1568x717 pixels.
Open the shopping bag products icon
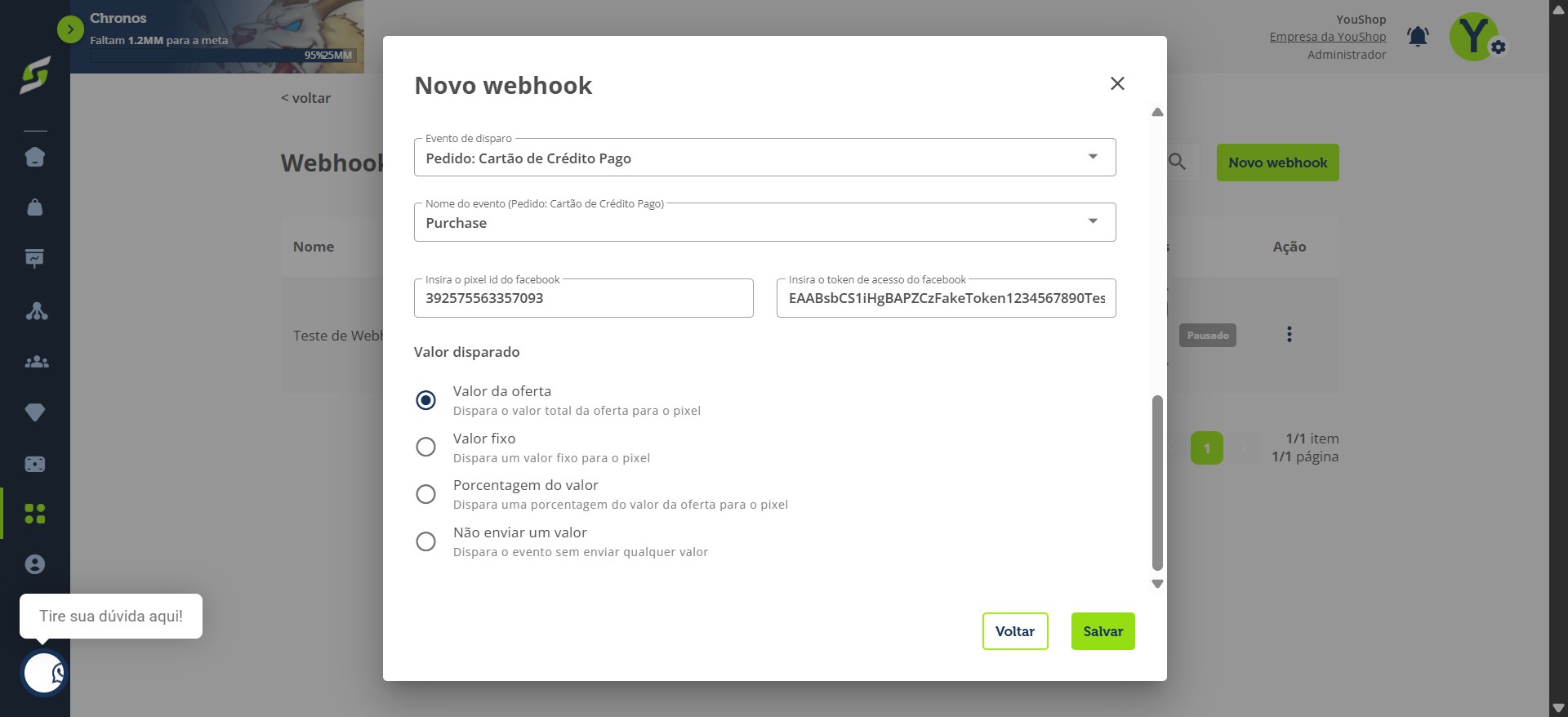tap(35, 207)
